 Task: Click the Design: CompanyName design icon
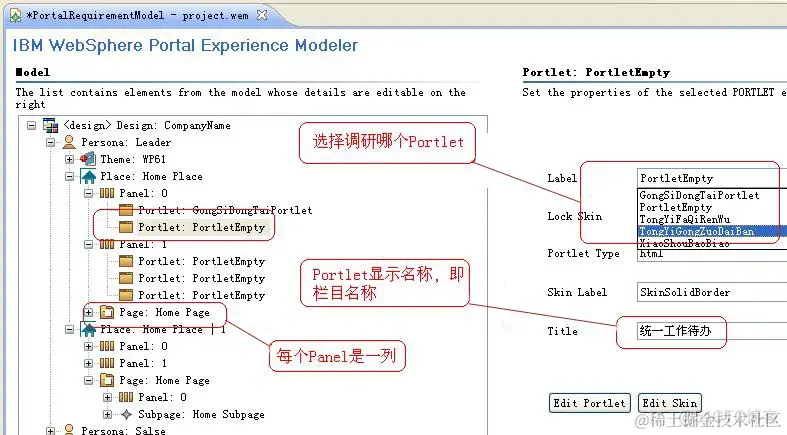(x=50, y=125)
